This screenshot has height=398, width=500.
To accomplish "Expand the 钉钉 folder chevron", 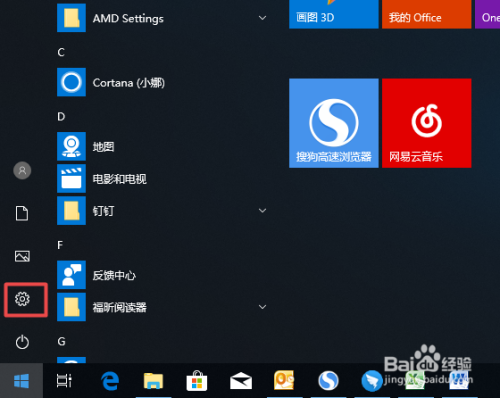I will (263, 210).
